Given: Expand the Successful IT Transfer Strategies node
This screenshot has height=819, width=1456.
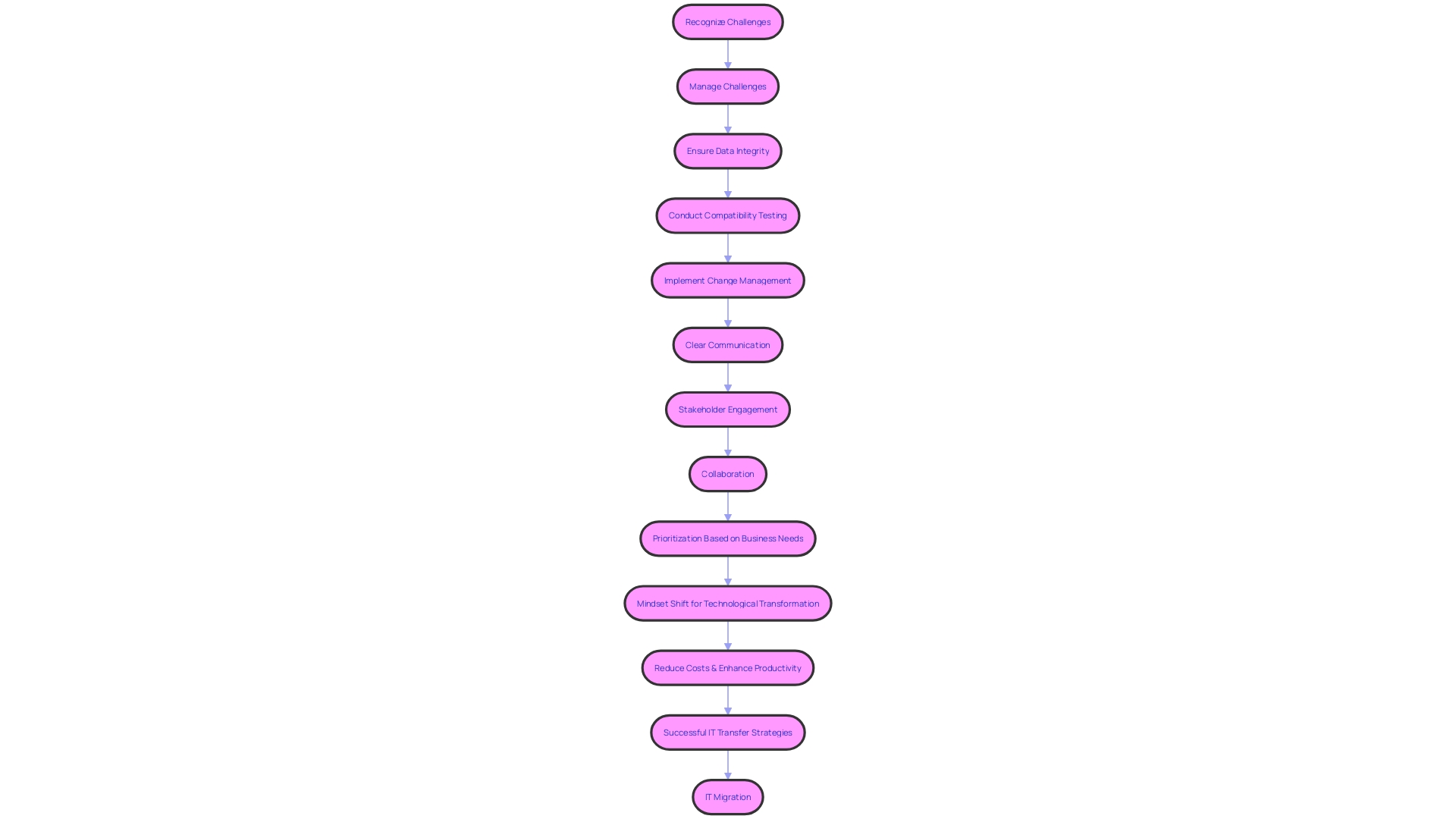Looking at the screenshot, I should [727, 731].
